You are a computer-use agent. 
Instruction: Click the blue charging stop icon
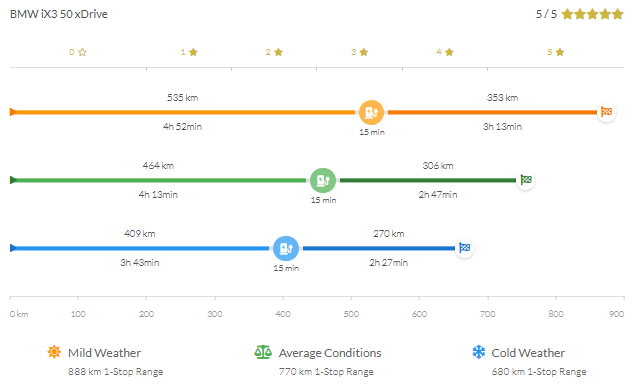point(286,248)
